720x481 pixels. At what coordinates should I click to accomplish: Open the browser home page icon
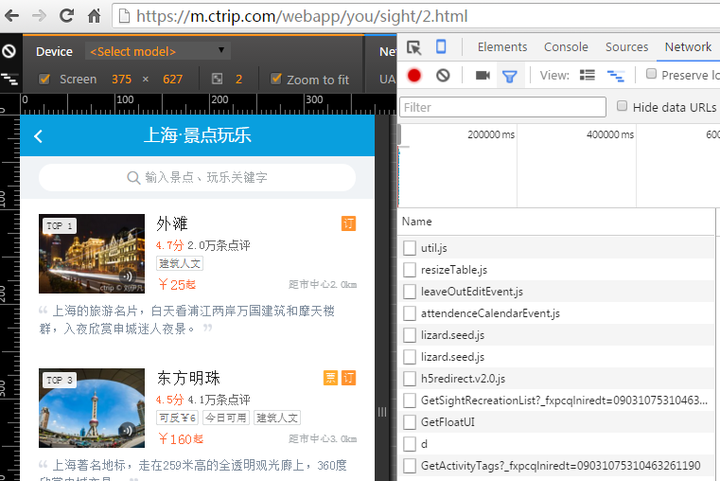(x=94, y=16)
